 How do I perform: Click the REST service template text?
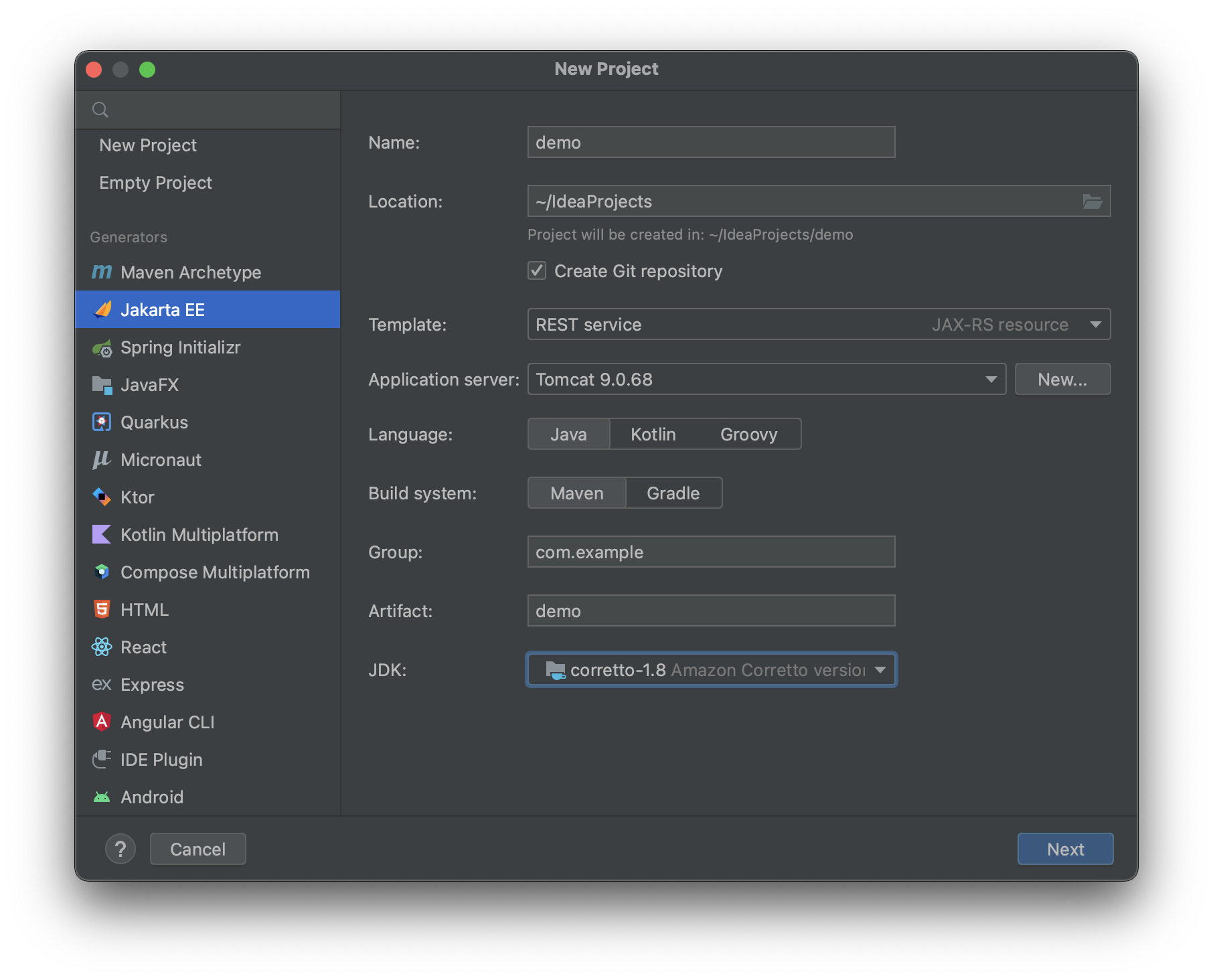point(588,325)
